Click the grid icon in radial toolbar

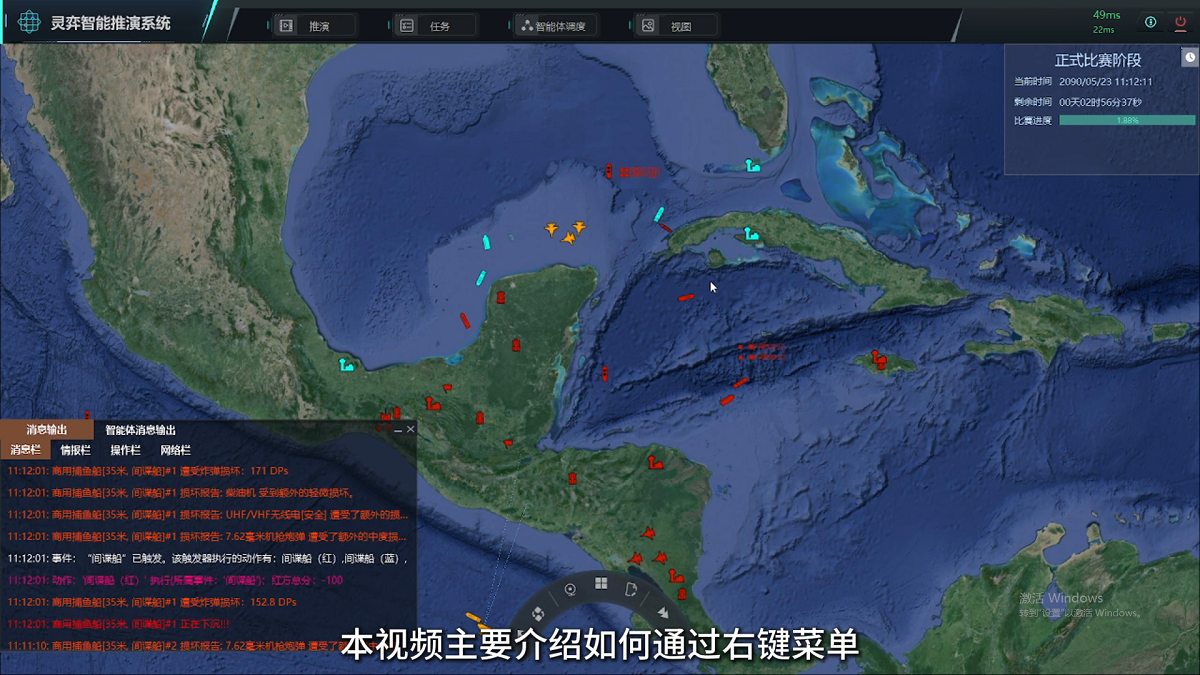601,584
